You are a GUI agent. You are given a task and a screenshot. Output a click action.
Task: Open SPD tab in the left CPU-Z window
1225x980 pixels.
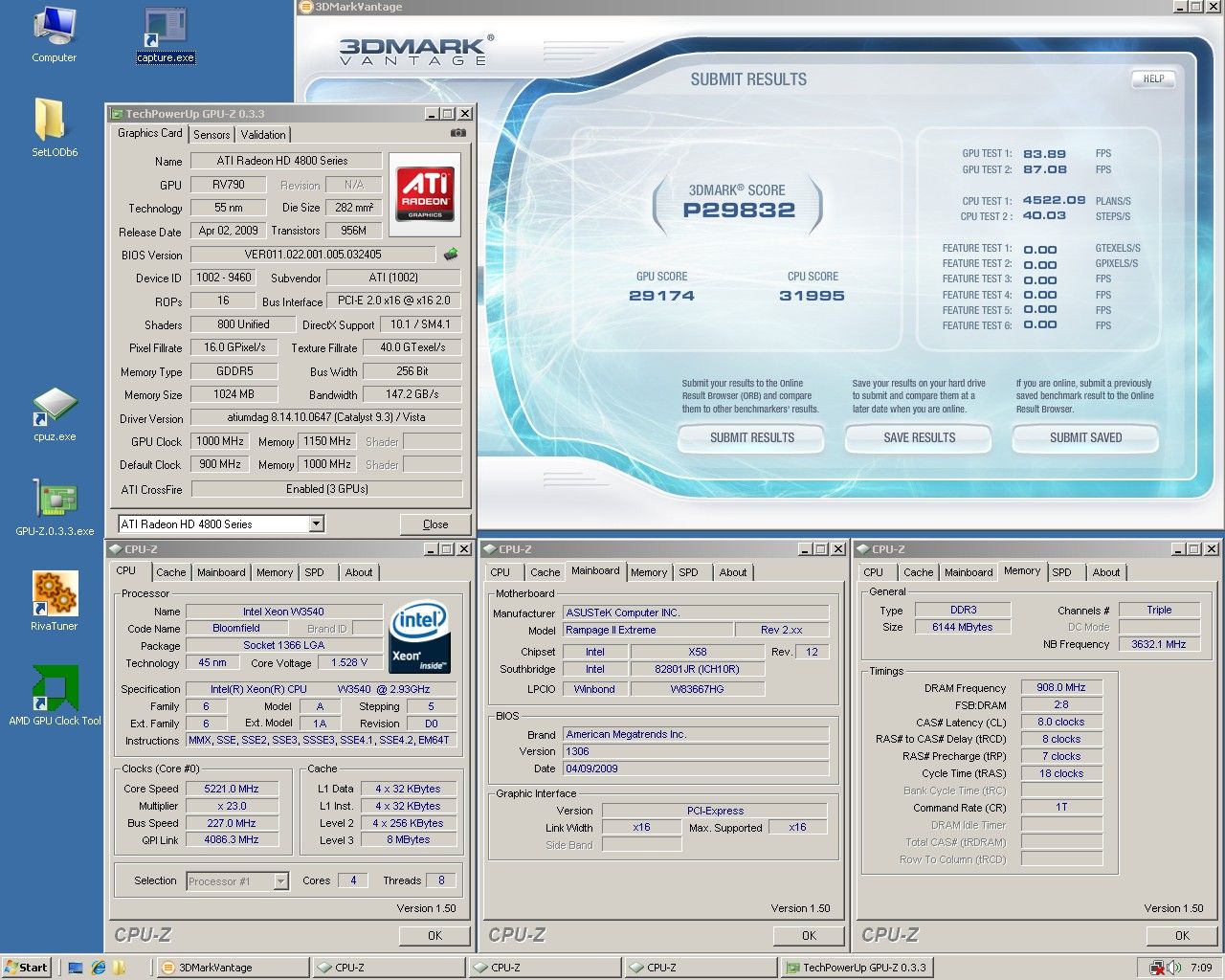[314, 572]
